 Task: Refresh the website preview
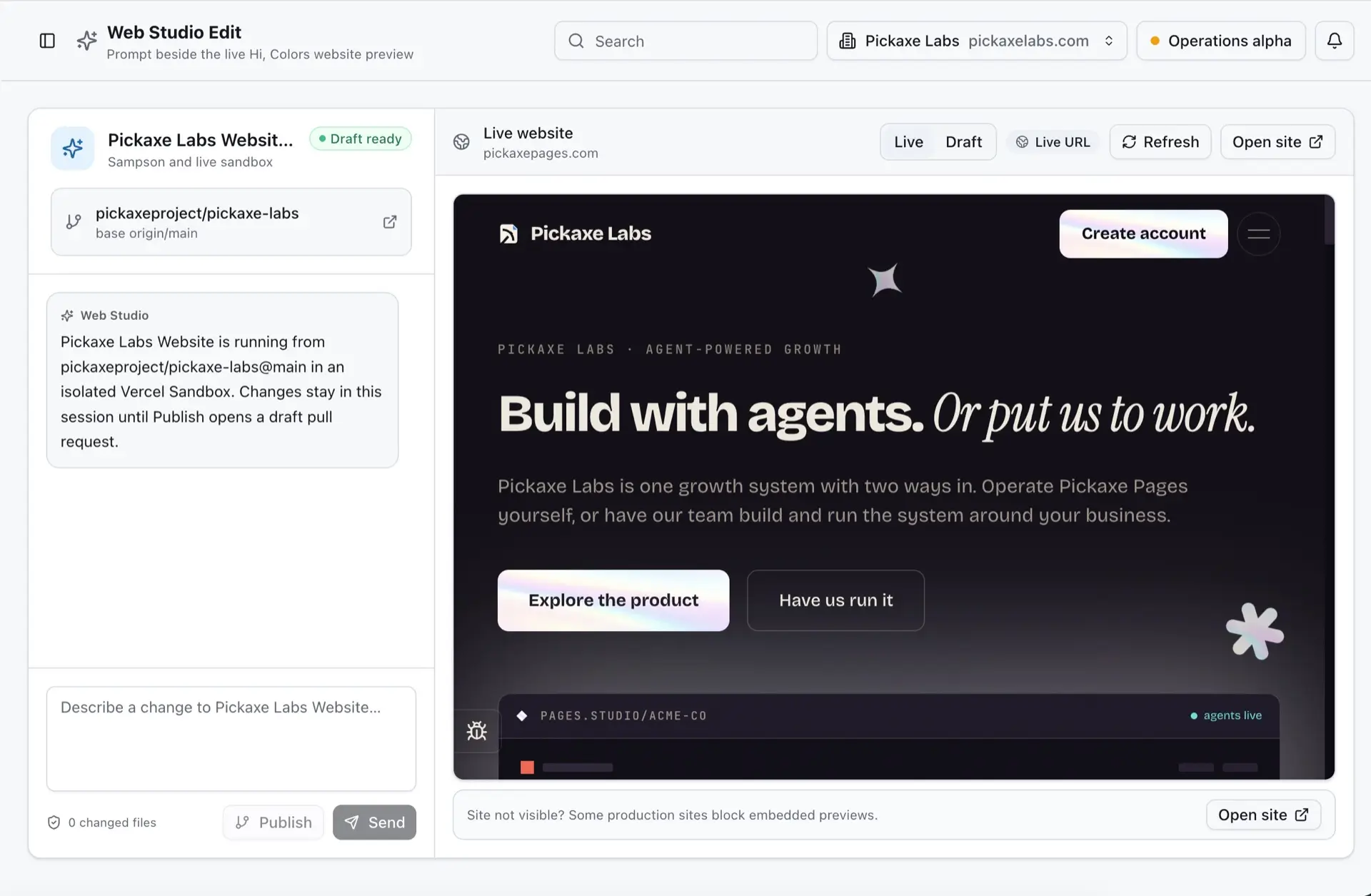click(1160, 142)
